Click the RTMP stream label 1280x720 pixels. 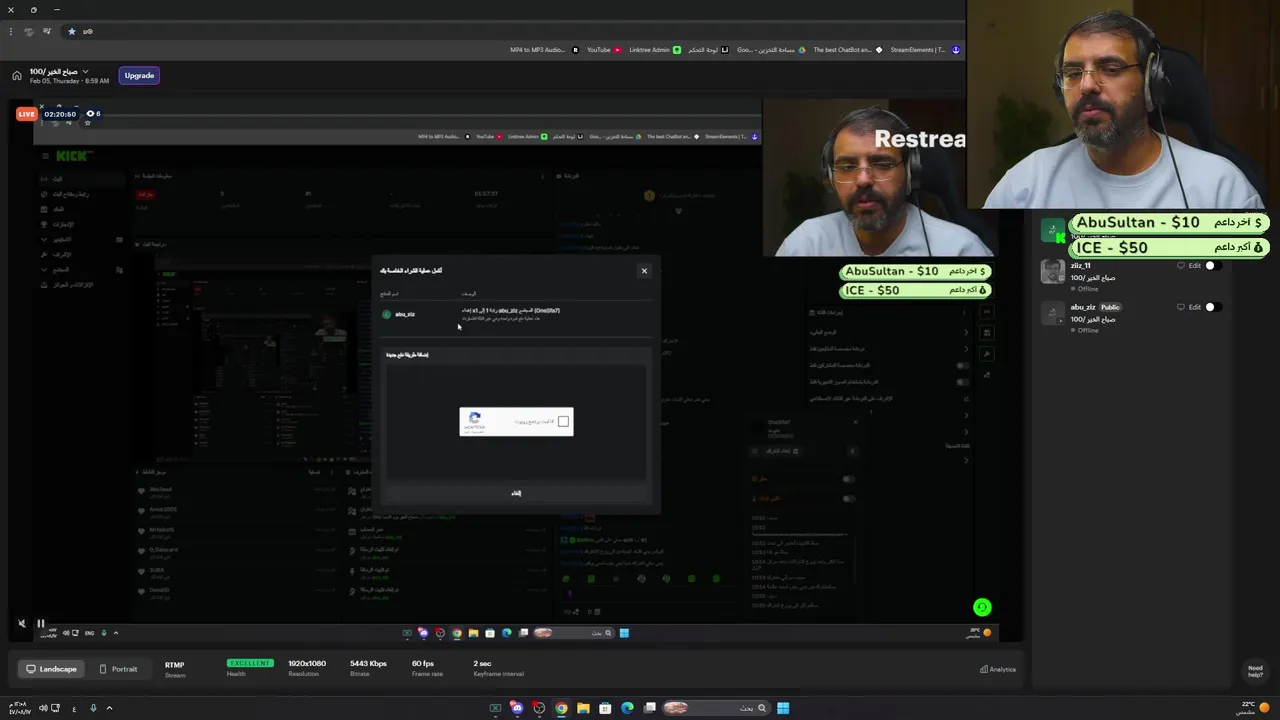pos(174,665)
